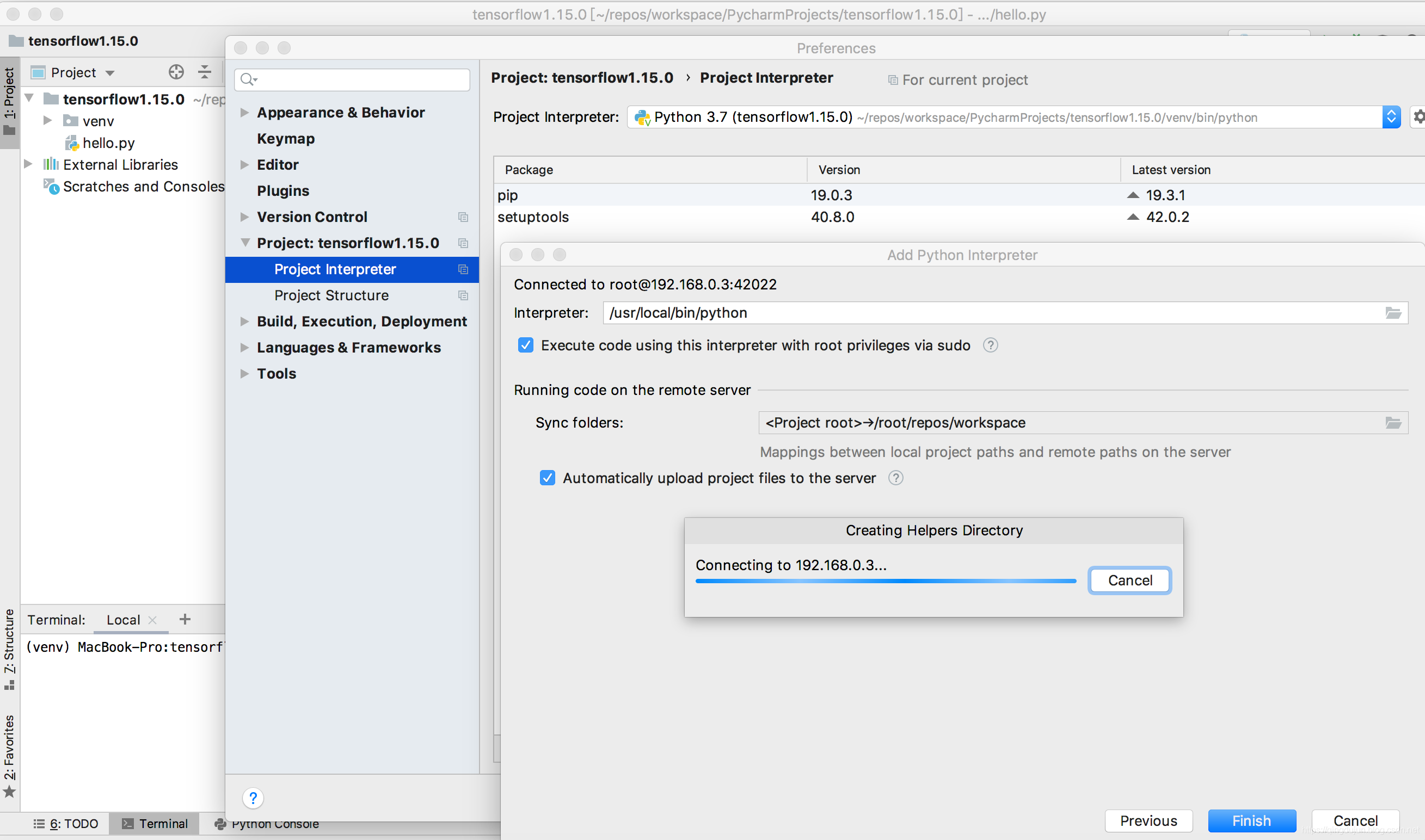Click the browse folder icon for Sync folders

[1393, 422]
